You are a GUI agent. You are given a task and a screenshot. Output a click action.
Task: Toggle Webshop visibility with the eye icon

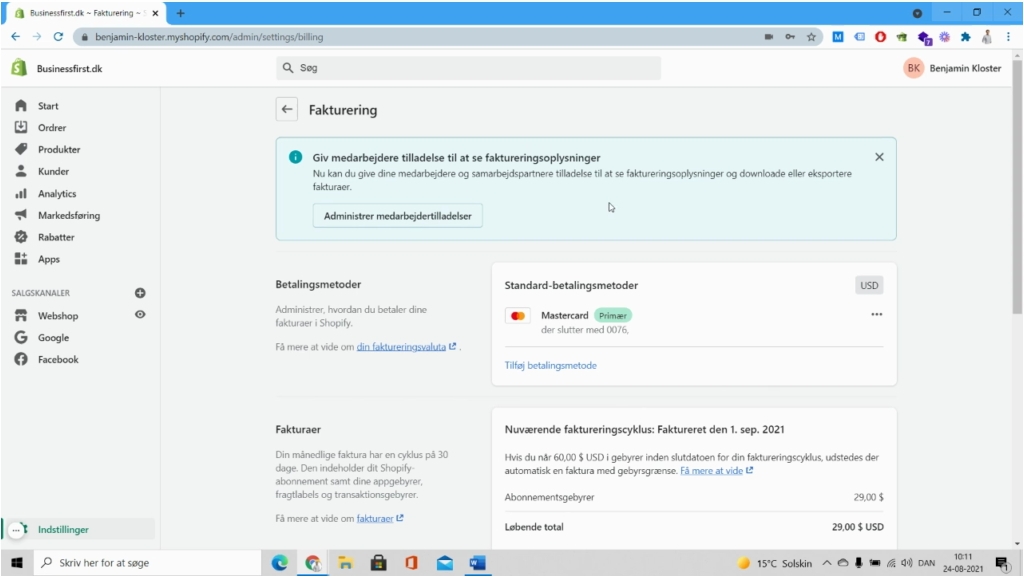(x=140, y=315)
